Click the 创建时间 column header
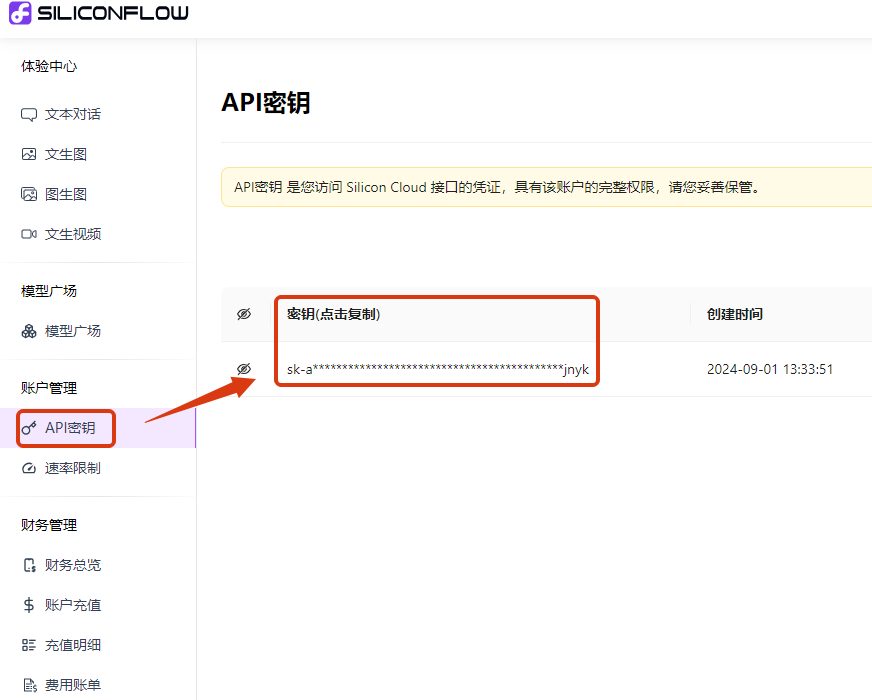 click(735, 314)
